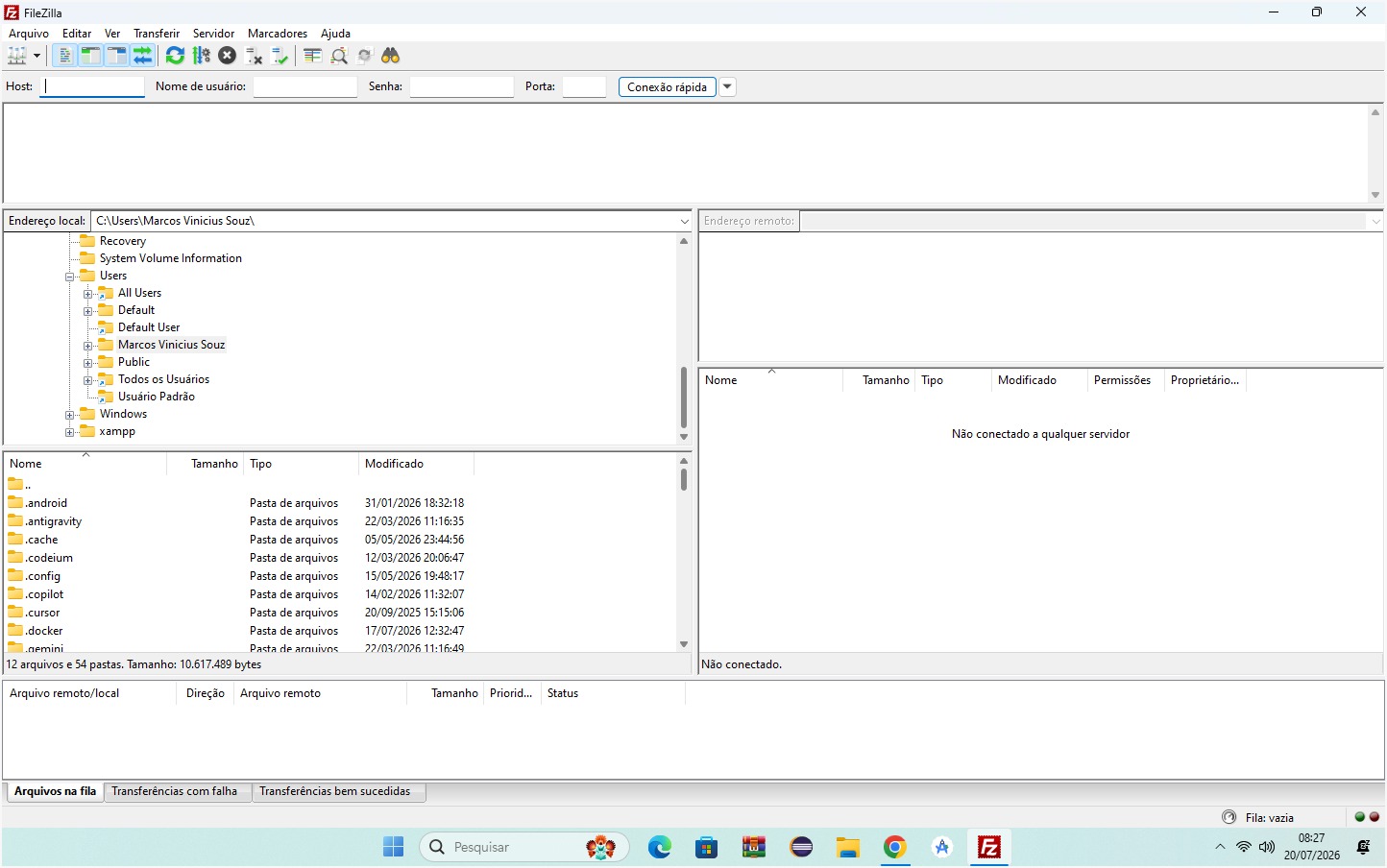This screenshot has height=868, width=1387.
Task: Open Microsoft Edge from the taskbar
Action: click(x=660, y=847)
